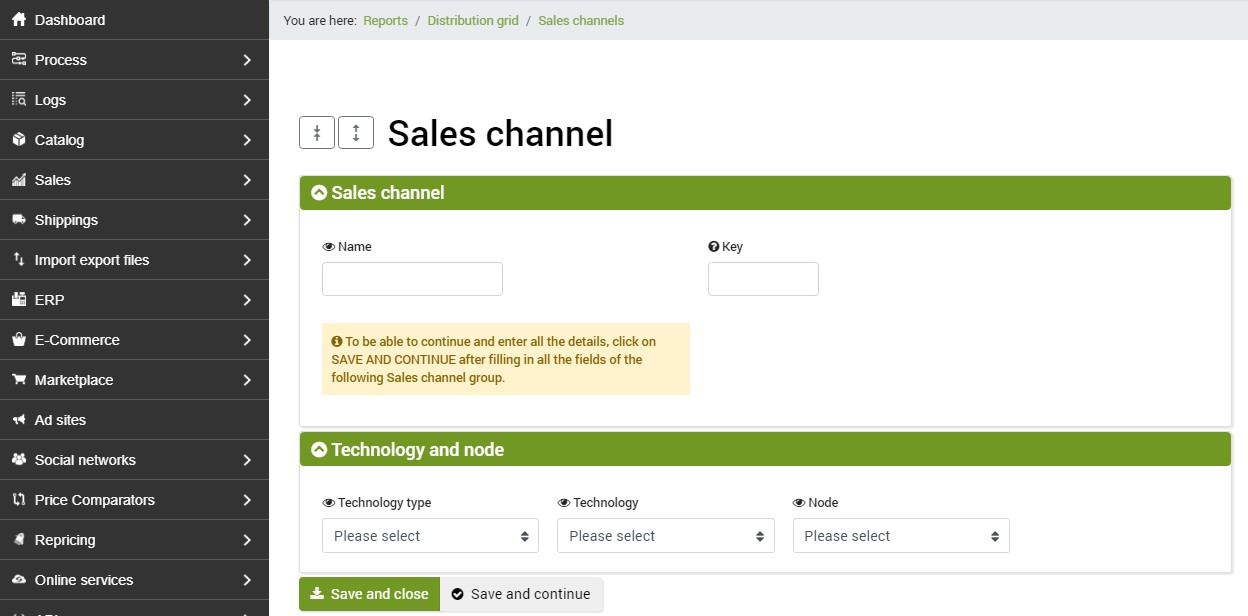Click the collapse all sections icon button
1248x616 pixels.
(x=317, y=132)
